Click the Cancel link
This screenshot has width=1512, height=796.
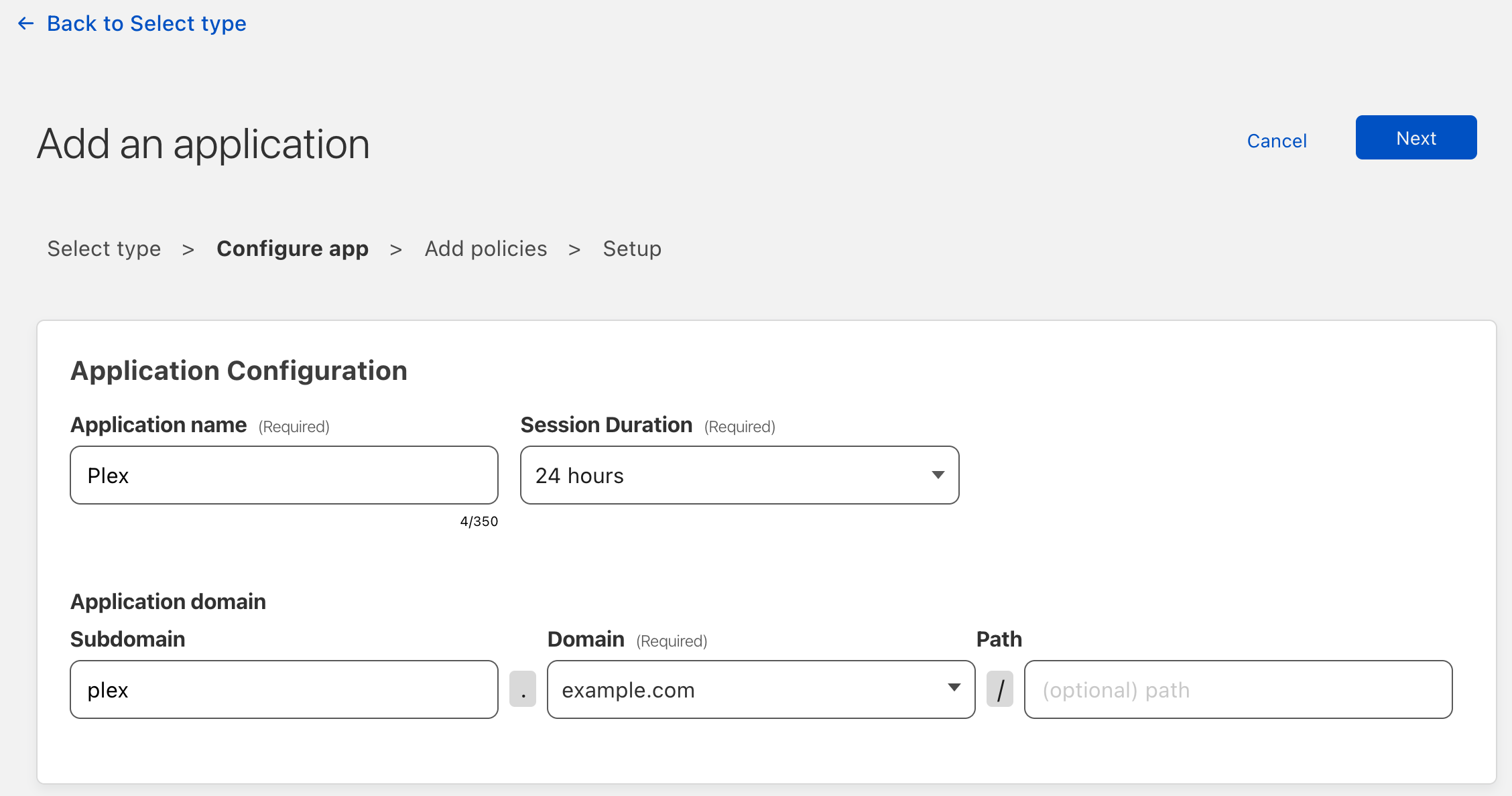[1276, 140]
